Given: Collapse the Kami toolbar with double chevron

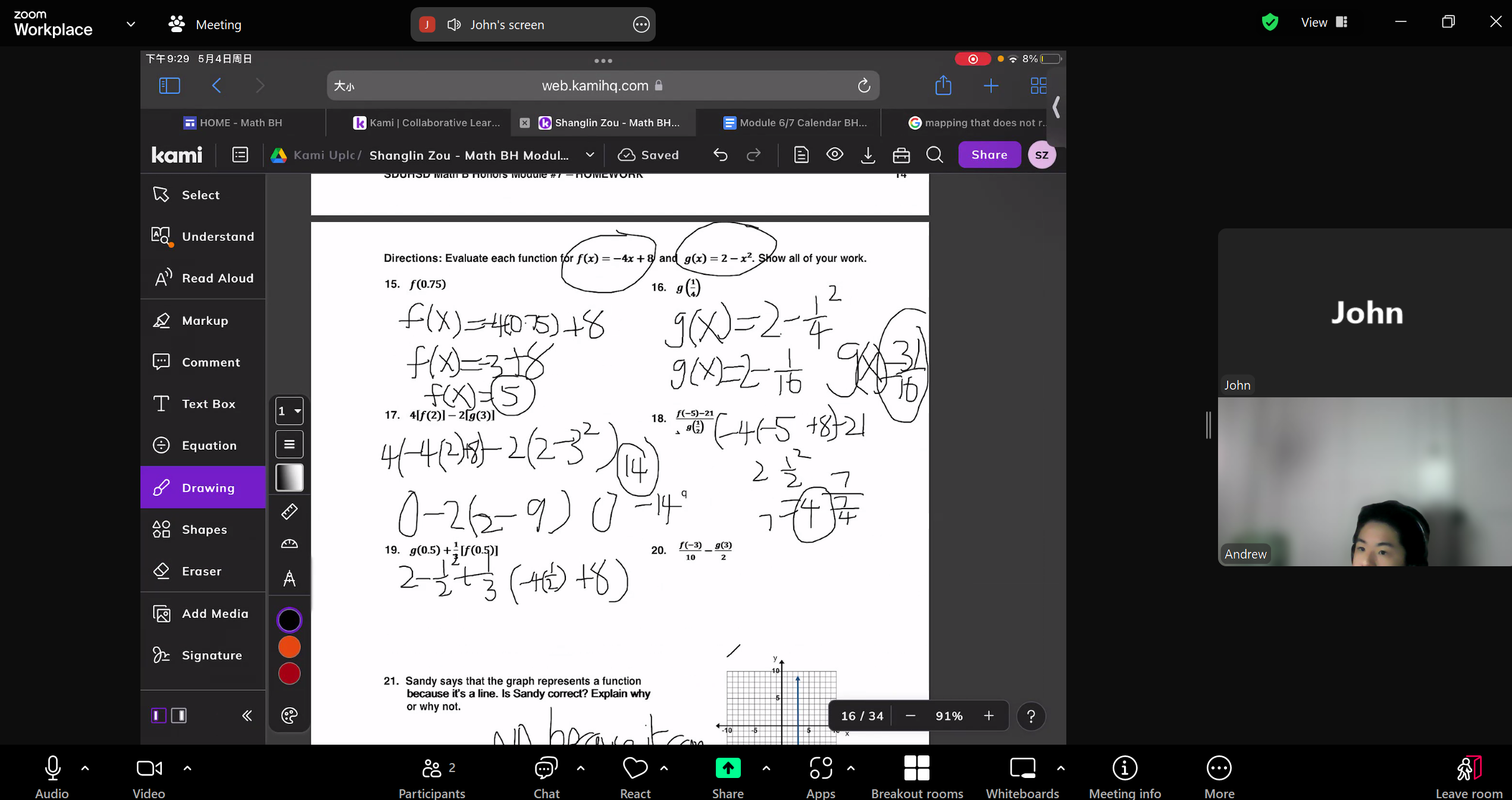Looking at the screenshot, I should click(247, 716).
